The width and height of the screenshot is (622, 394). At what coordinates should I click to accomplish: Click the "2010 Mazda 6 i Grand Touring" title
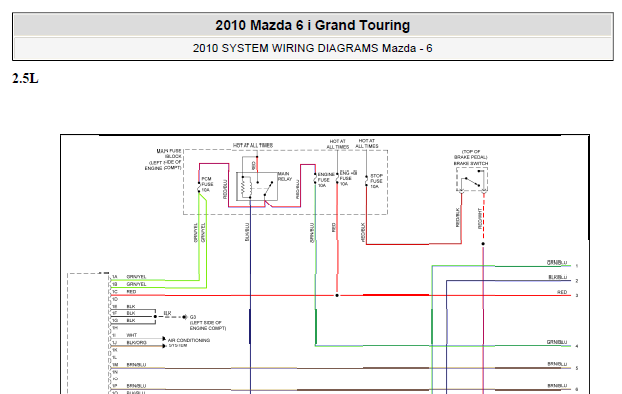tap(313, 25)
